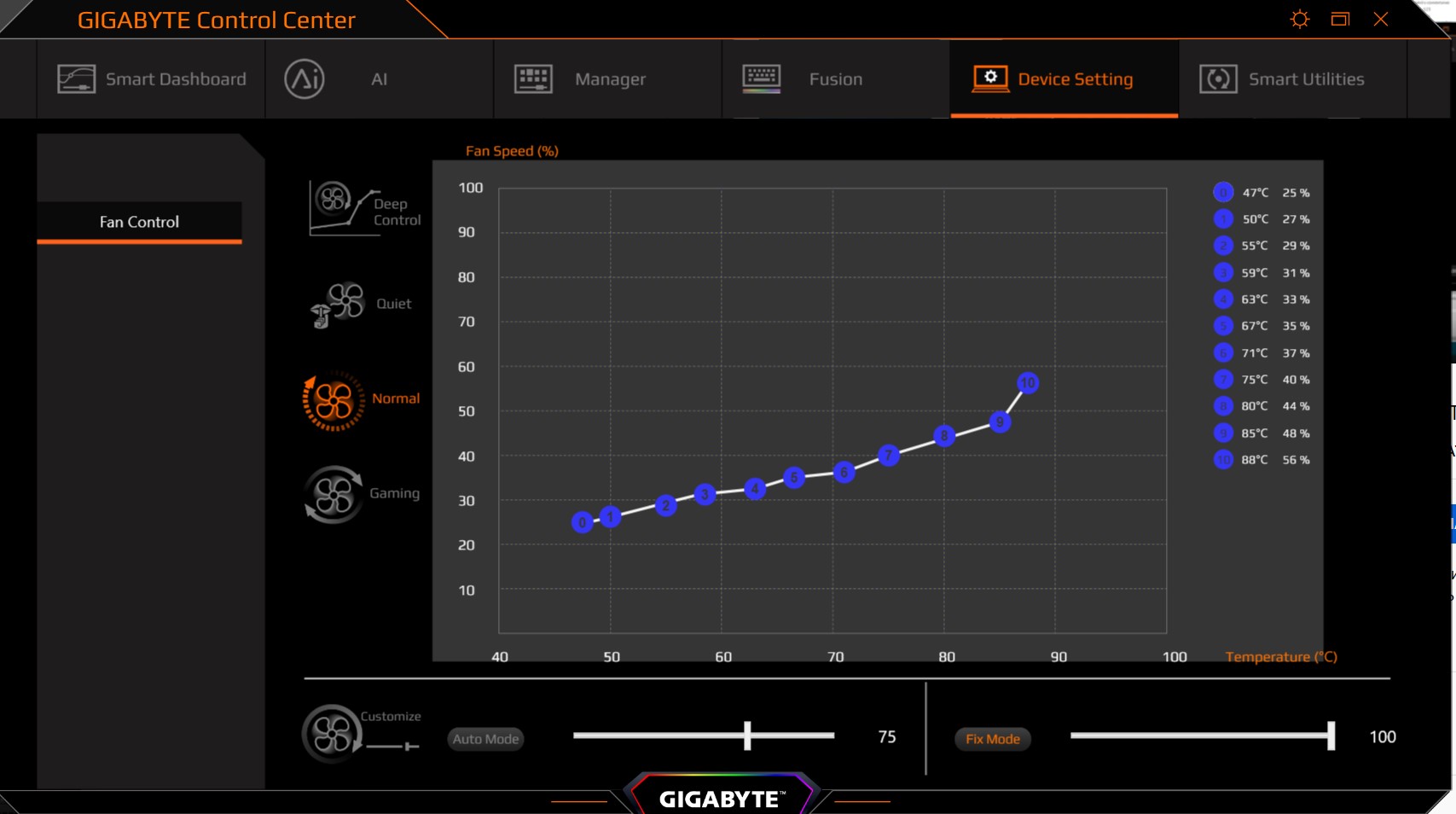
Task: Select curve point 2 on the graph
Action: click(666, 505)
